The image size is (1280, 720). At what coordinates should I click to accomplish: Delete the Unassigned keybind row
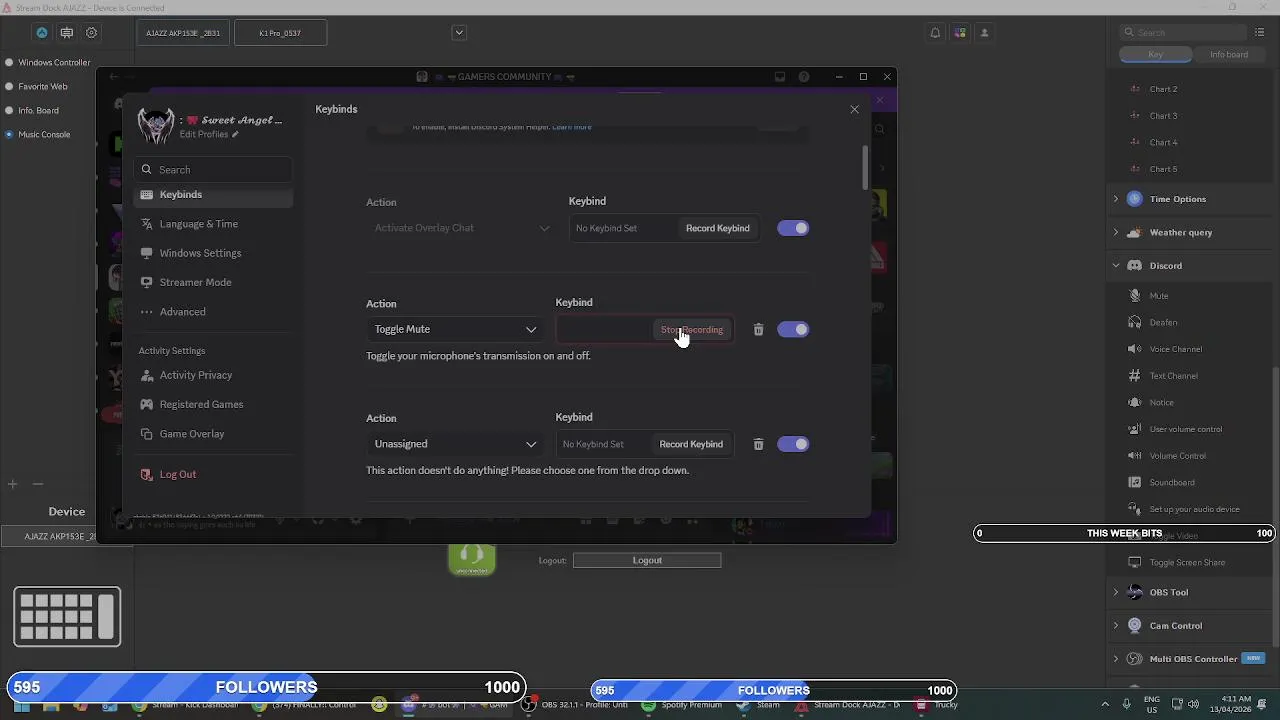tap(758, 444)
